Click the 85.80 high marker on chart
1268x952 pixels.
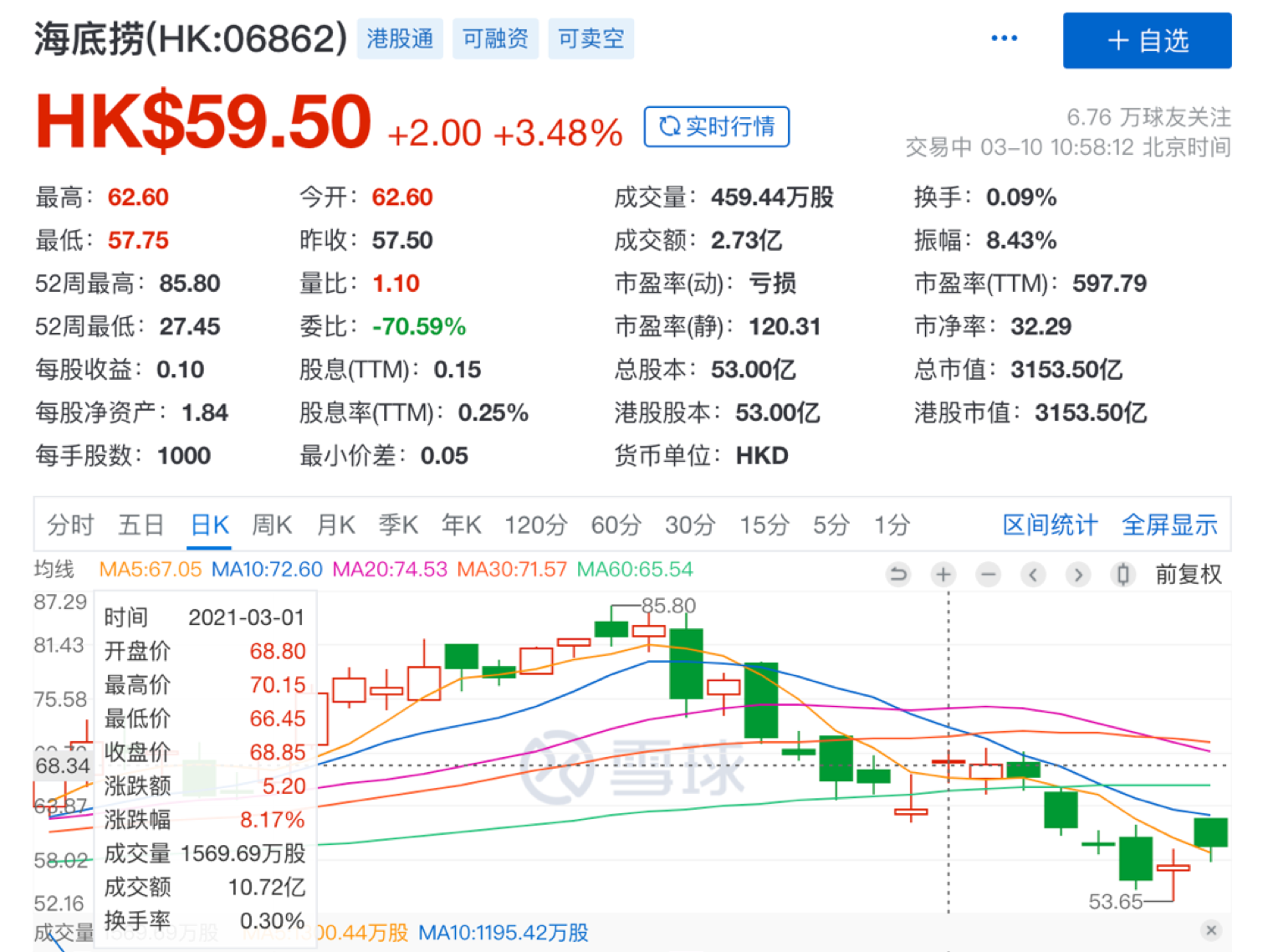click(x=668, y=605)
